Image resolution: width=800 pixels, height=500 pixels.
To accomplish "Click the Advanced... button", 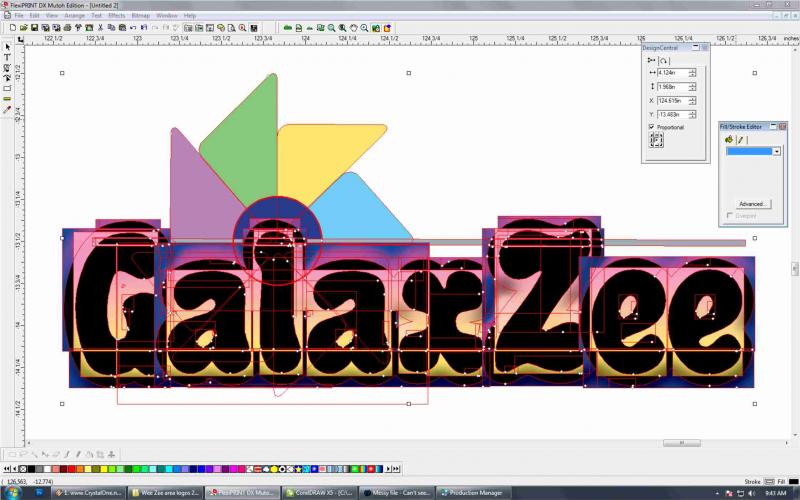I will 753,204.
